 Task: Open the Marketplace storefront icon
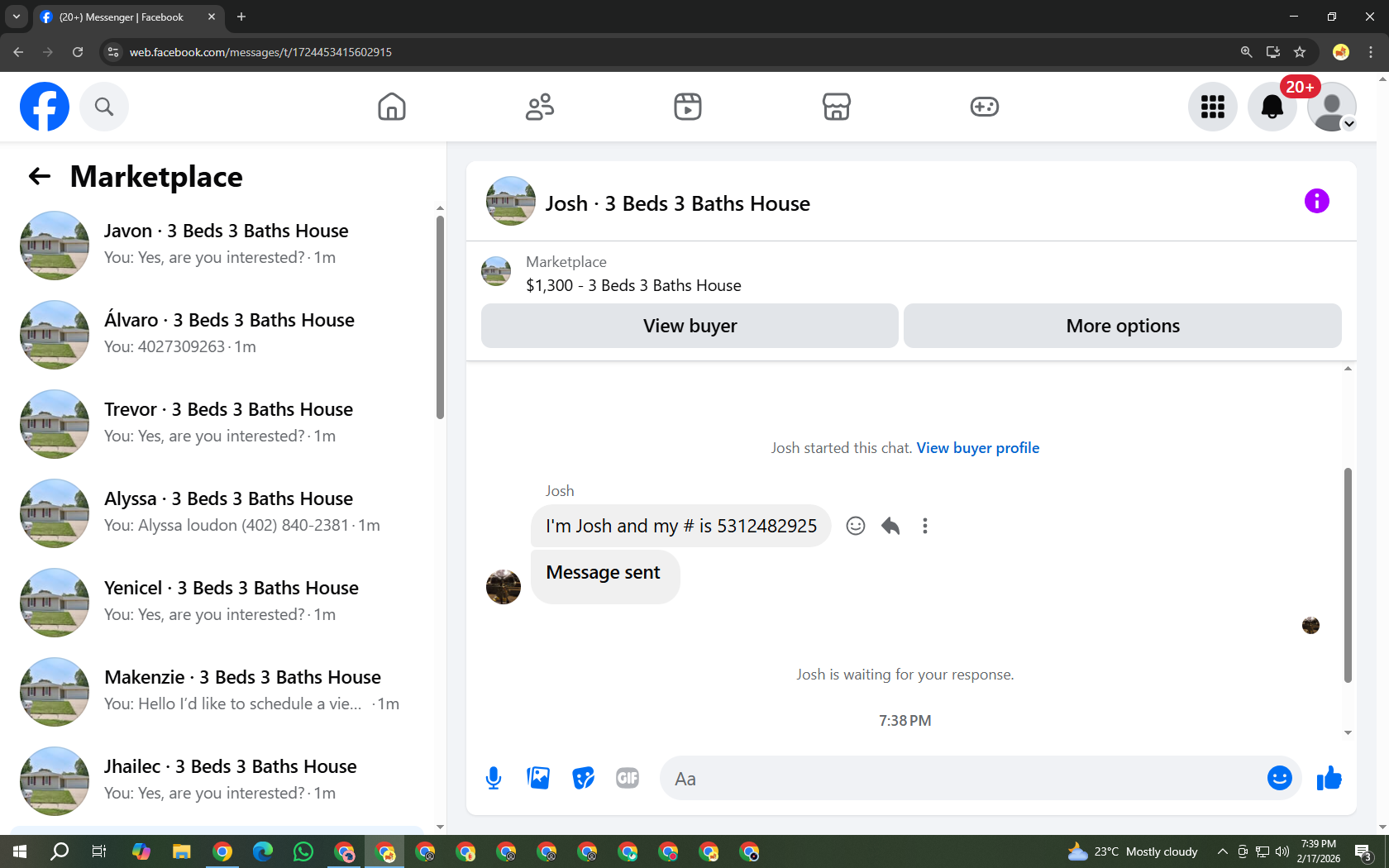(837, 107)
